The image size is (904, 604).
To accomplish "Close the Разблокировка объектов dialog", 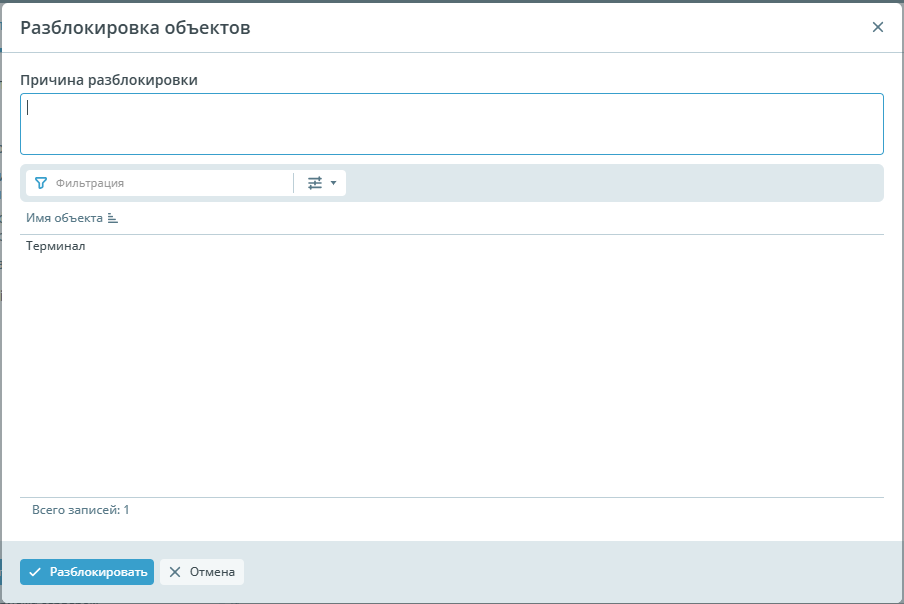I will click(878, 27).
